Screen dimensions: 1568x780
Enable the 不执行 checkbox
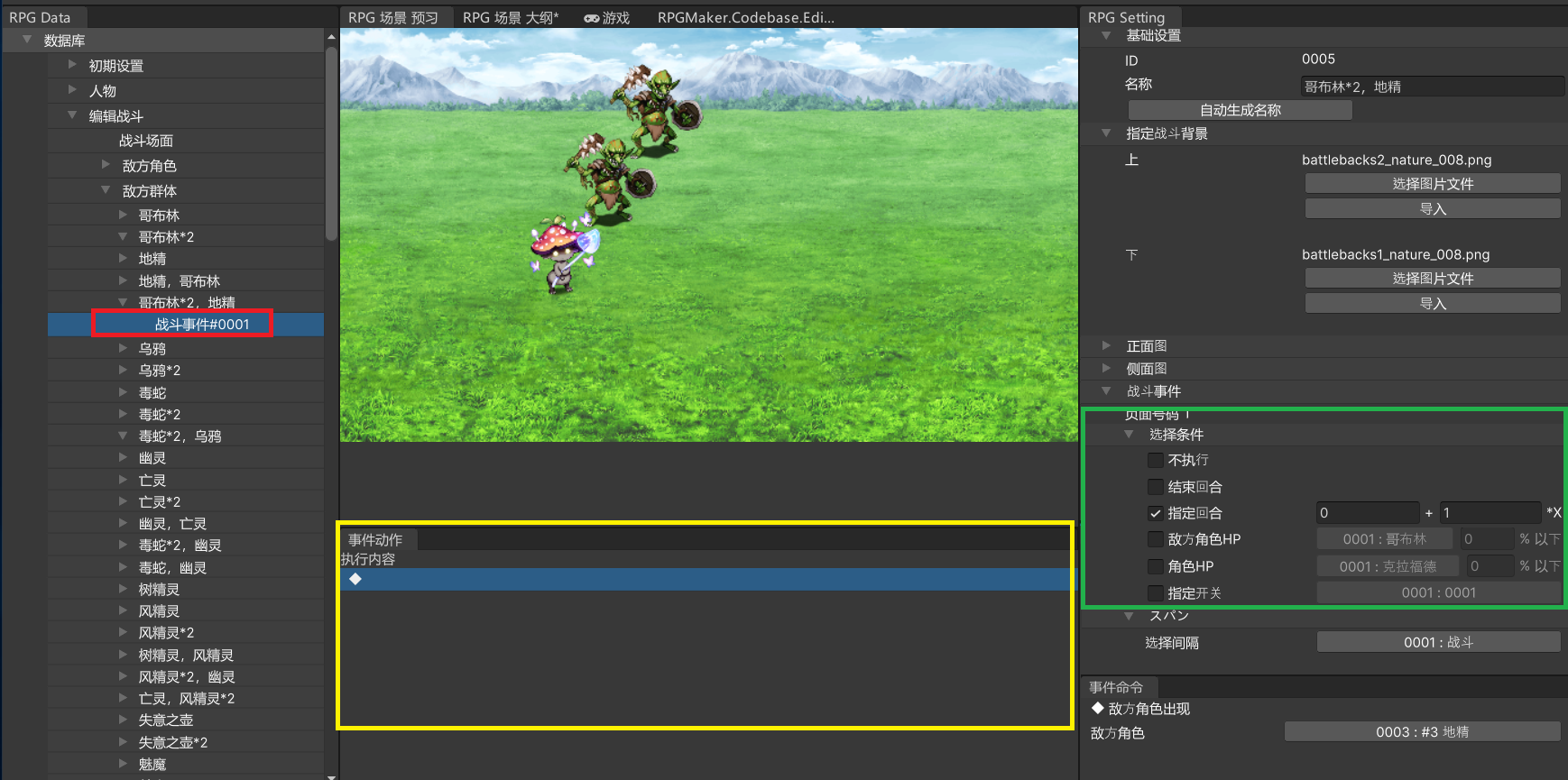(1155, 460)
